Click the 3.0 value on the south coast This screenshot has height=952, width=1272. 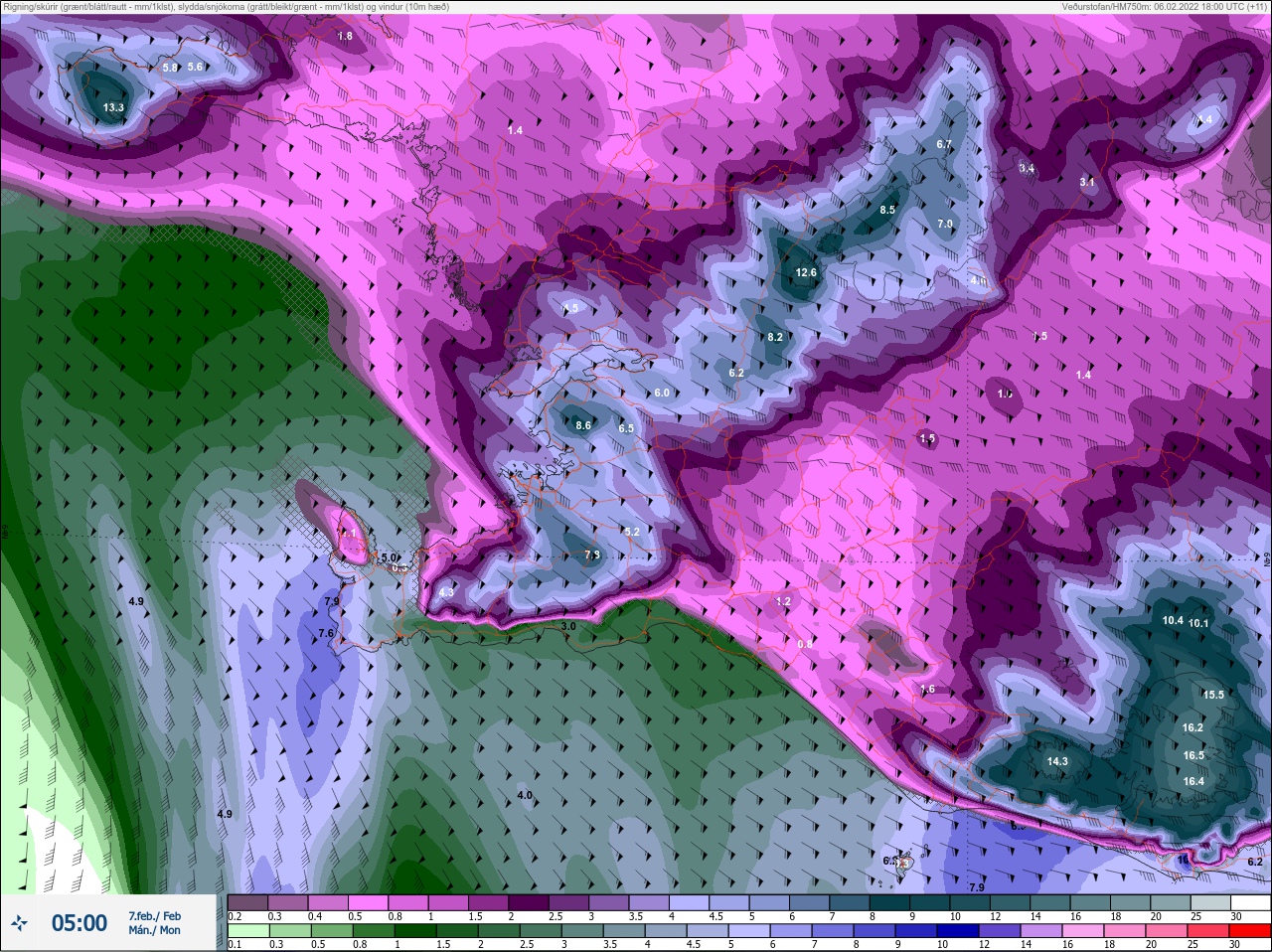(568, 626)
